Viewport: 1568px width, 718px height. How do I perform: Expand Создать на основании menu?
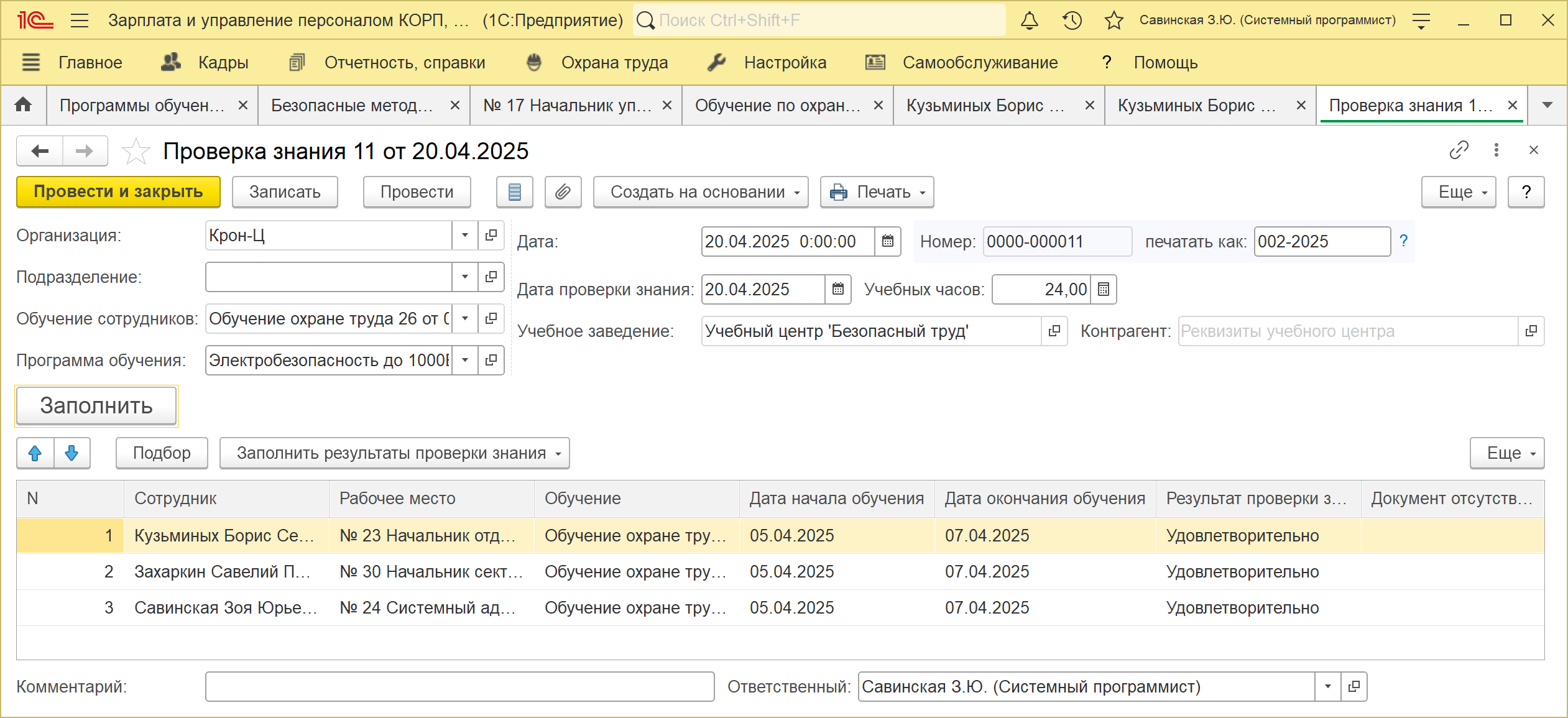pyautogui.click(x=701, y=192)
